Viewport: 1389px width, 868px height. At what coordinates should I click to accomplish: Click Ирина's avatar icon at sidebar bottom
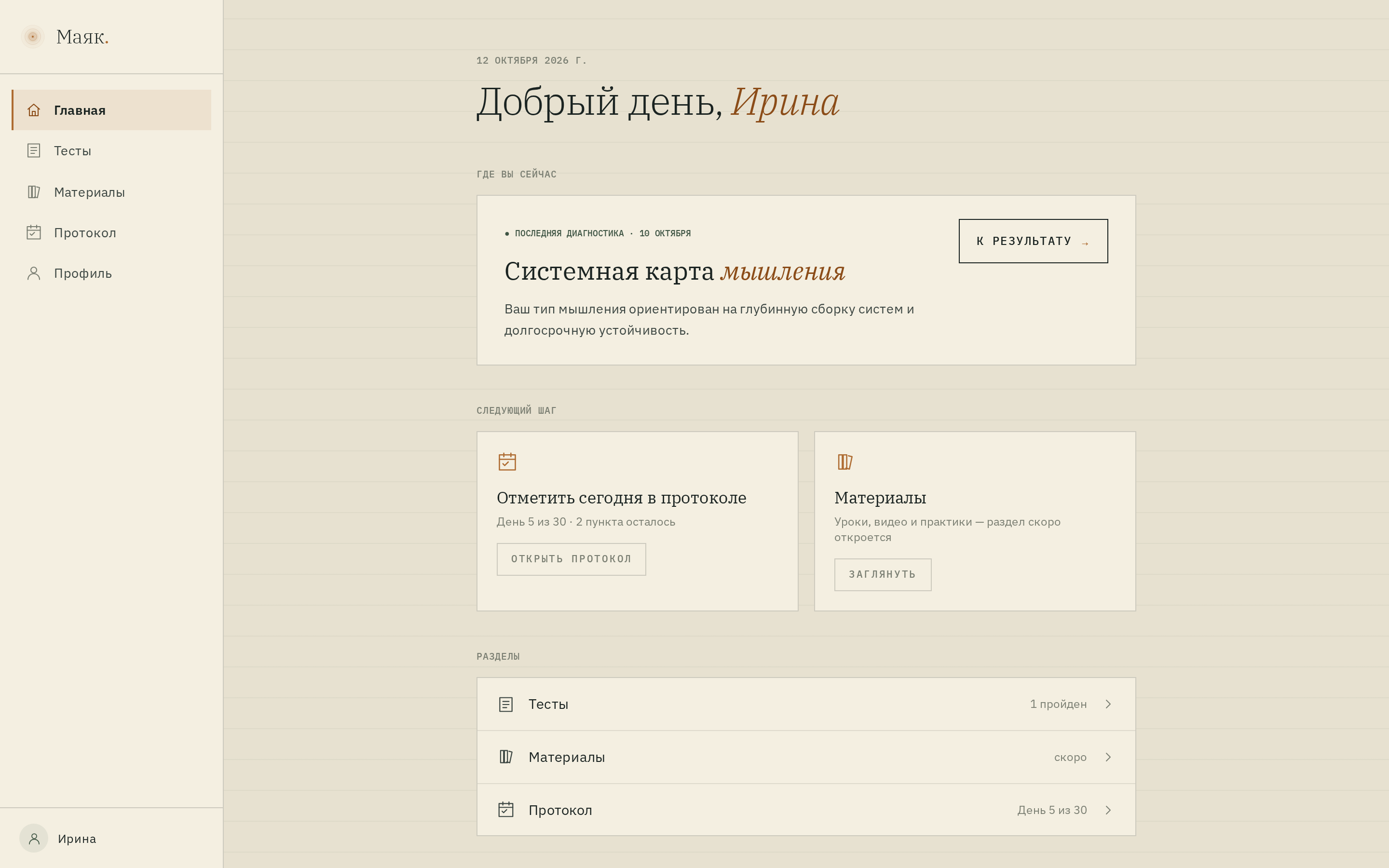34,838
